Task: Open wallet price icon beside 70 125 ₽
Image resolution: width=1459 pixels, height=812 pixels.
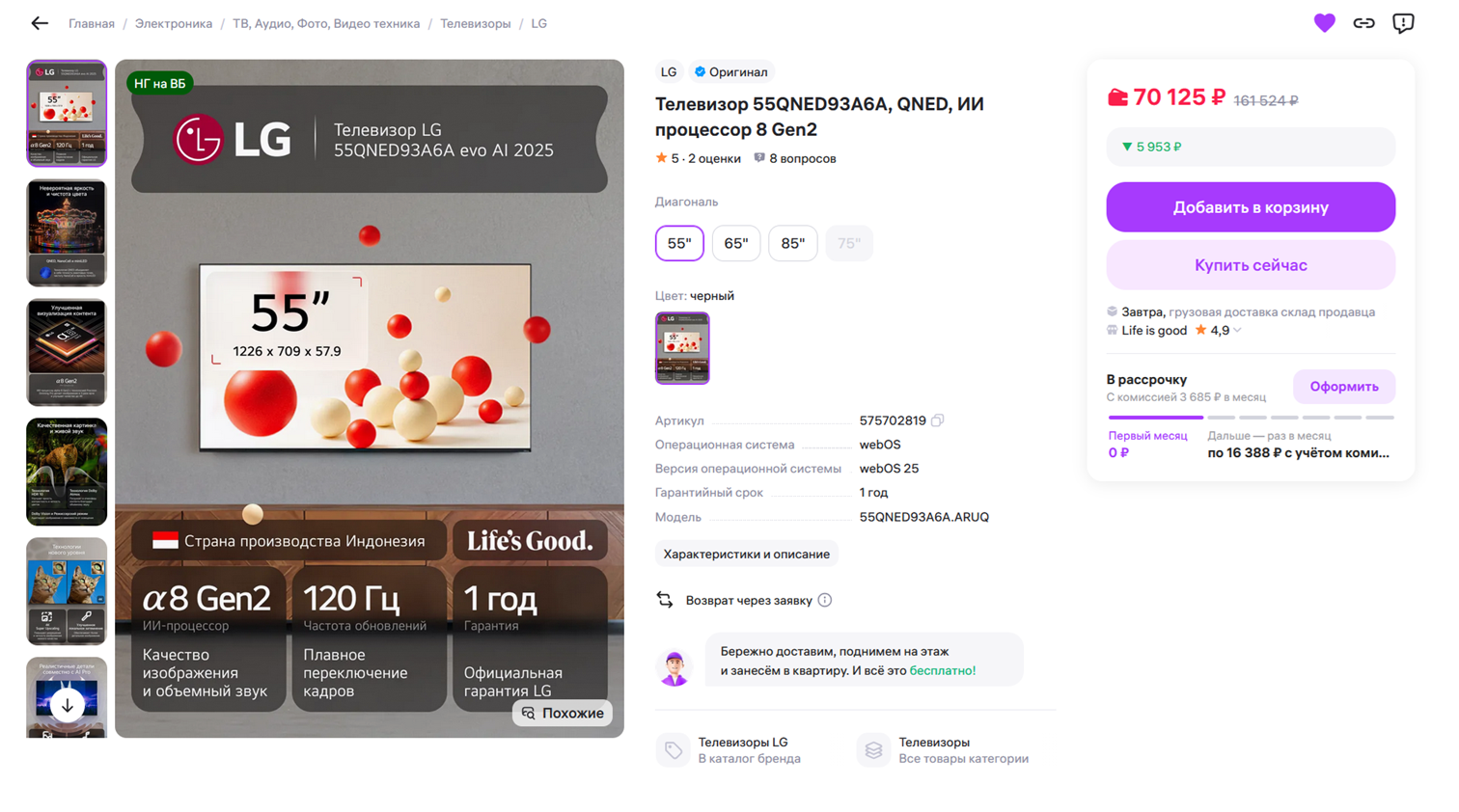Action: [1117, 97]
